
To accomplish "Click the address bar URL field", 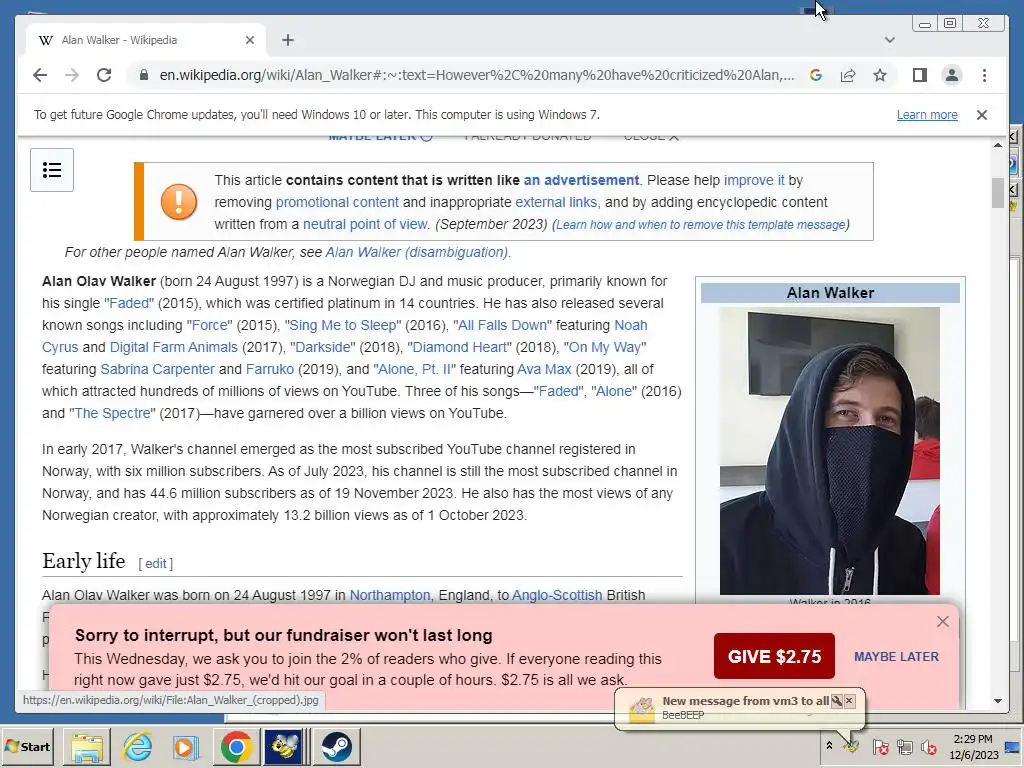I will coord(477,75).
